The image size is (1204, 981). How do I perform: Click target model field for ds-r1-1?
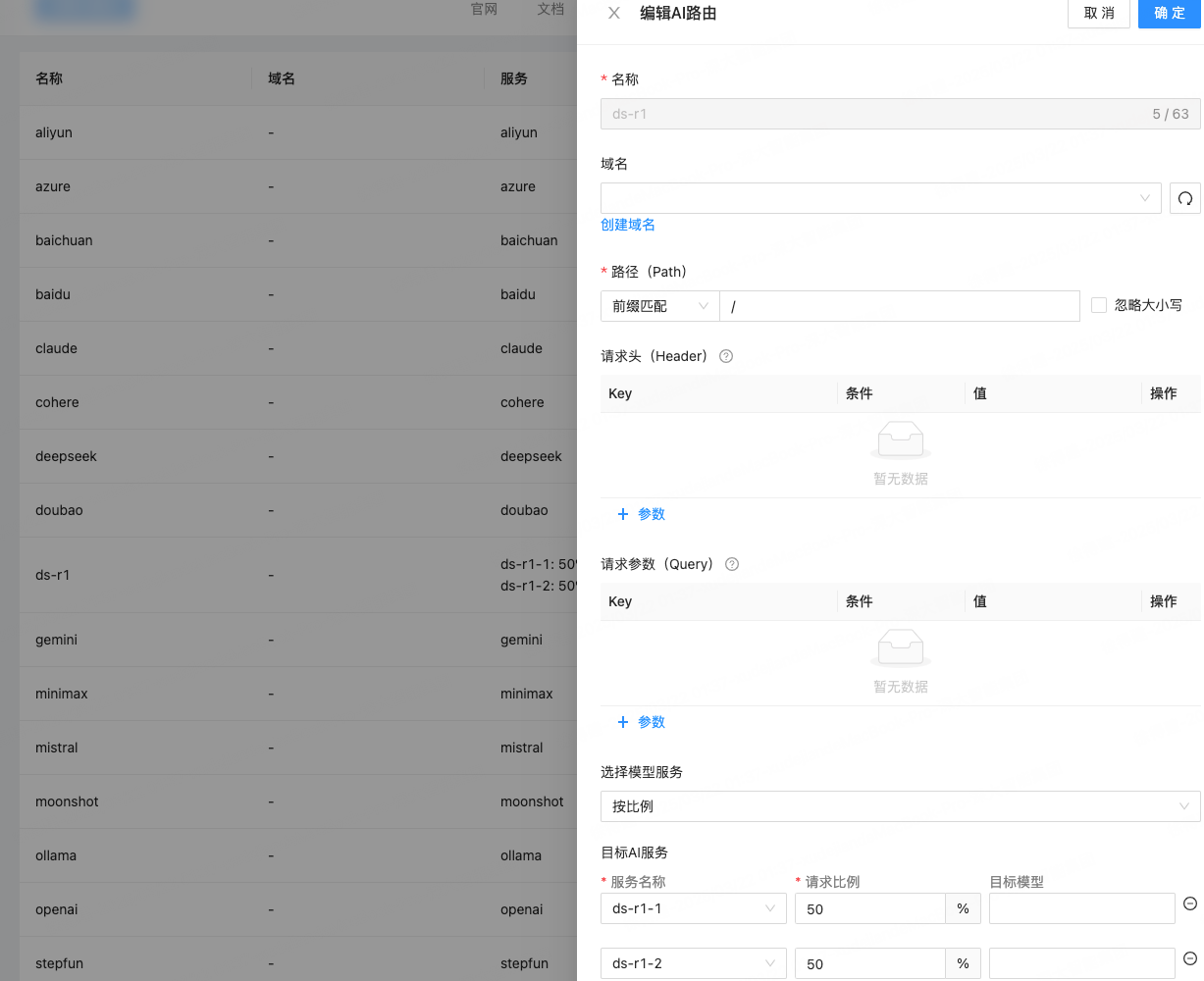1081,908
